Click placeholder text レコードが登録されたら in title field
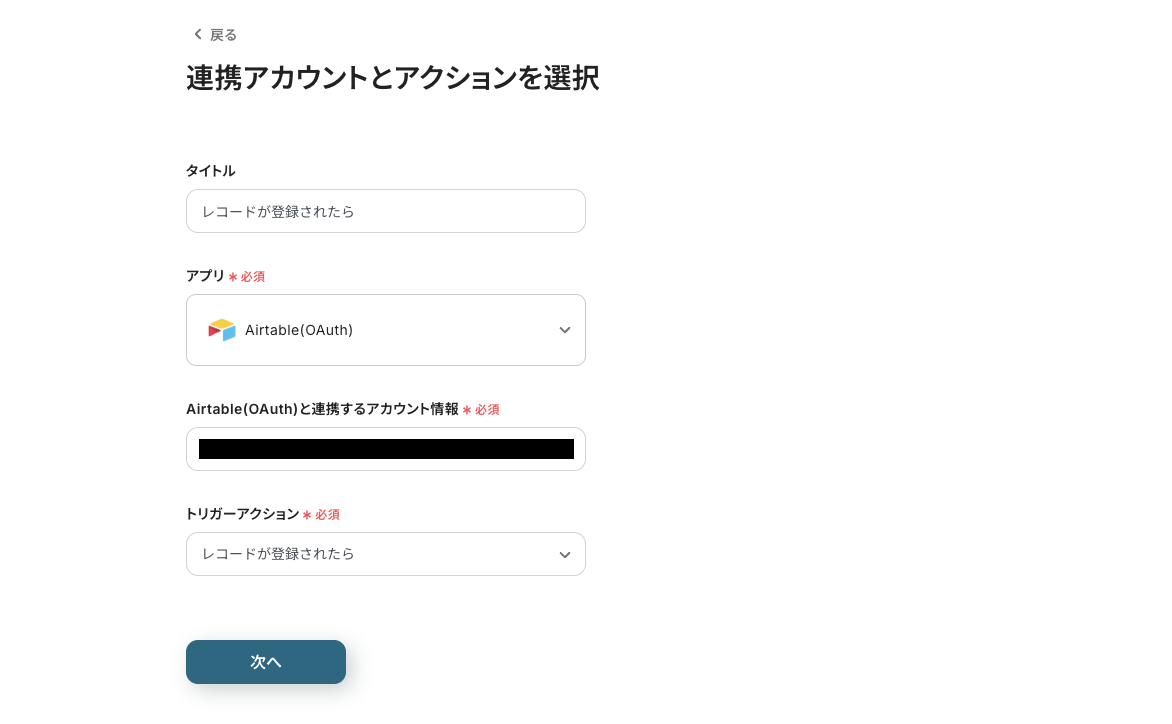 pyautogui.click(x=277, y=211)
